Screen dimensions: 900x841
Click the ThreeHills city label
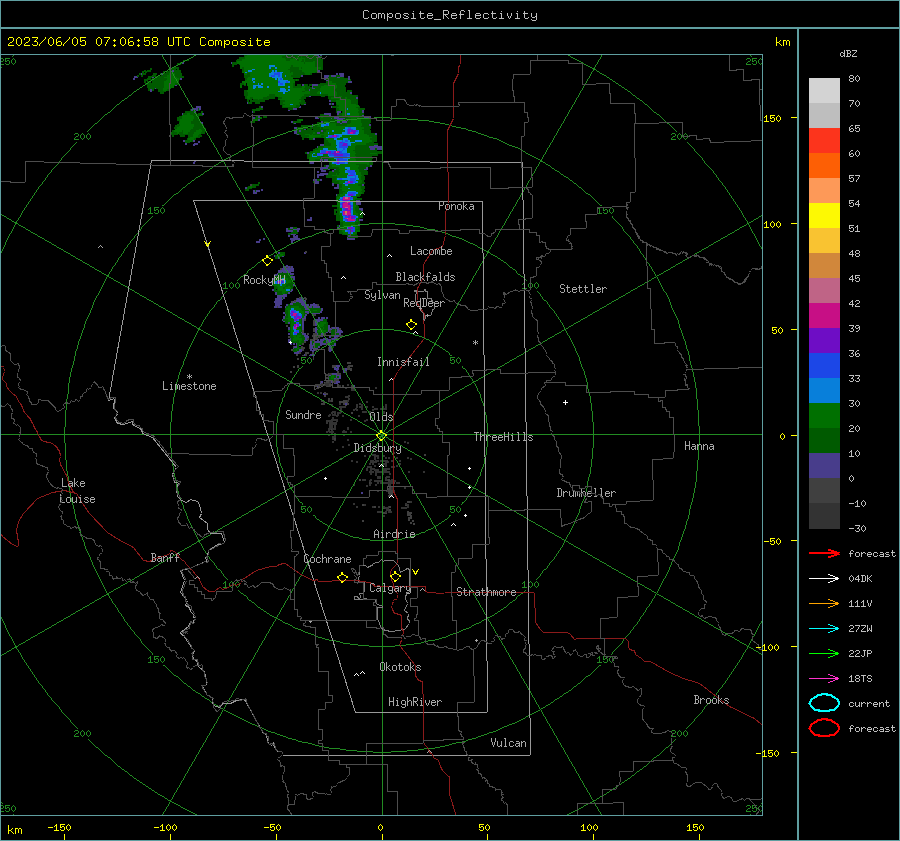pos(503,437)
